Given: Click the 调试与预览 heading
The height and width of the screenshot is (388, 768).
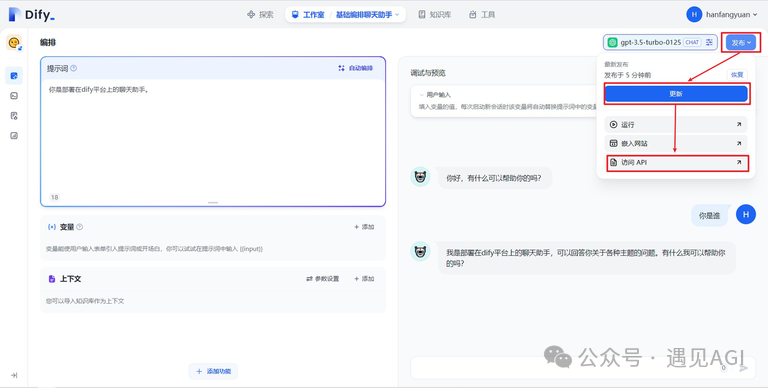Looking at the screenshot, I should (x=428, y=73).
